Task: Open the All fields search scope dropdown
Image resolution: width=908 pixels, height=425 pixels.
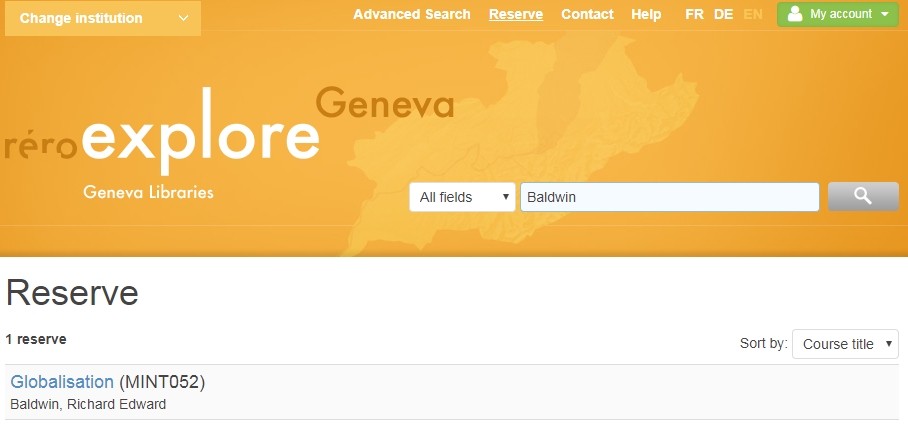Action: 462,198
